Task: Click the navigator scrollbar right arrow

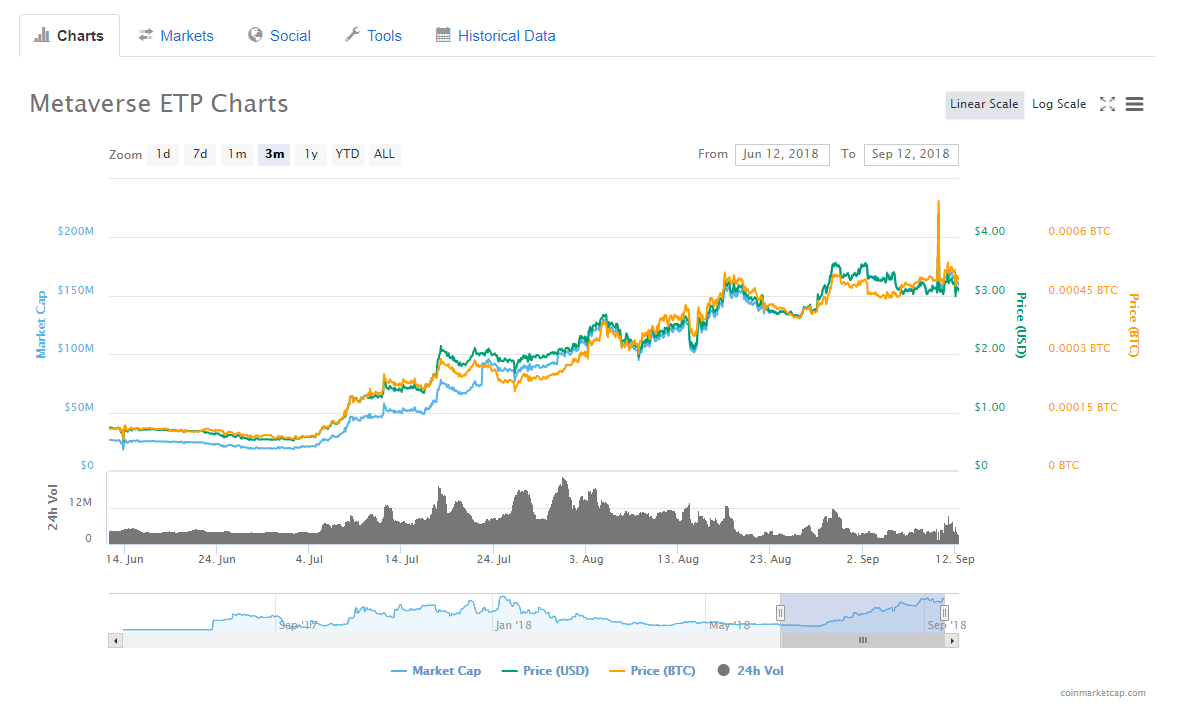Action: coord(952,641)
